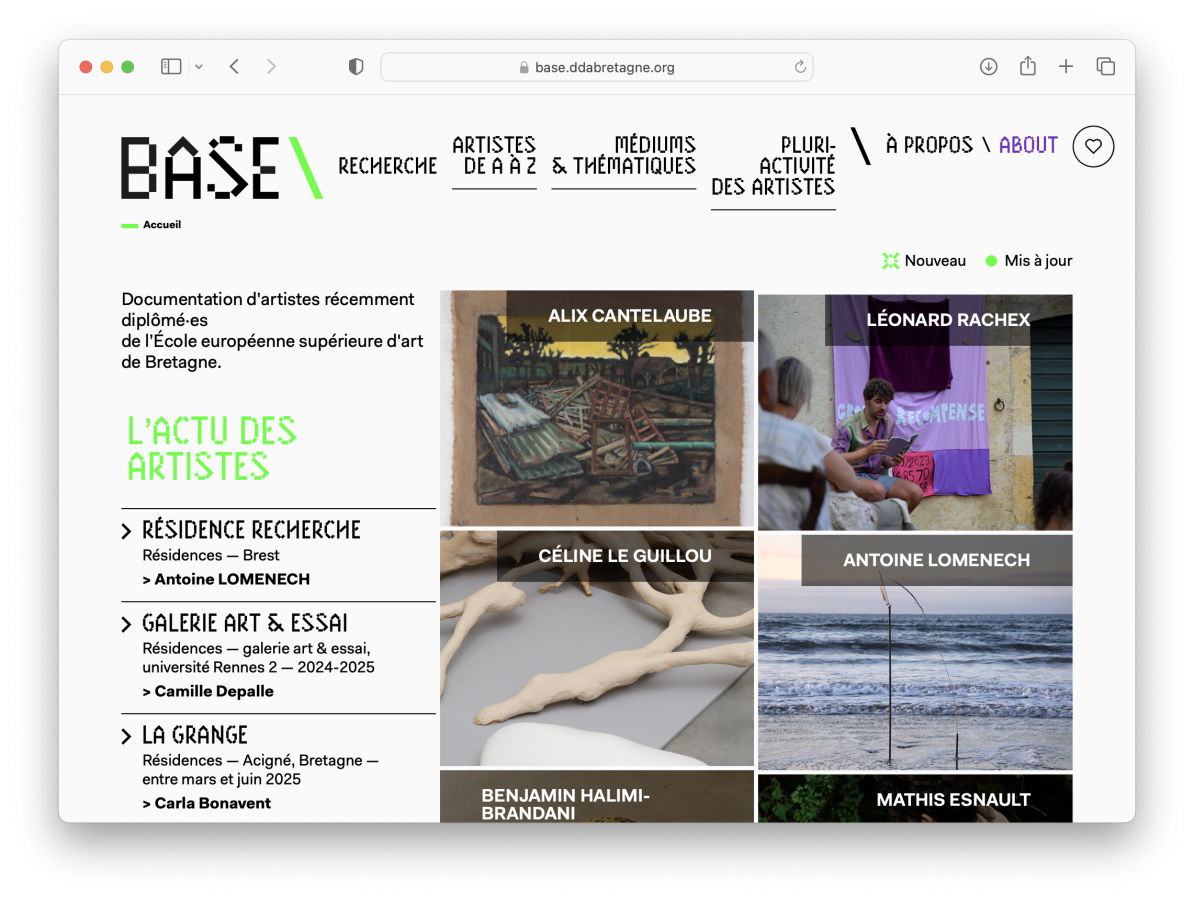1194x900 pixels.
Task: Open Recherche in navigation
Action: pos(388,166)
